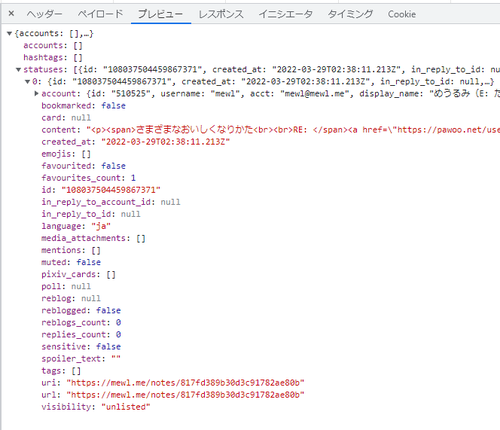Expand the account object node
Viewport: 500px width, 430px height.
click(37, 94)
